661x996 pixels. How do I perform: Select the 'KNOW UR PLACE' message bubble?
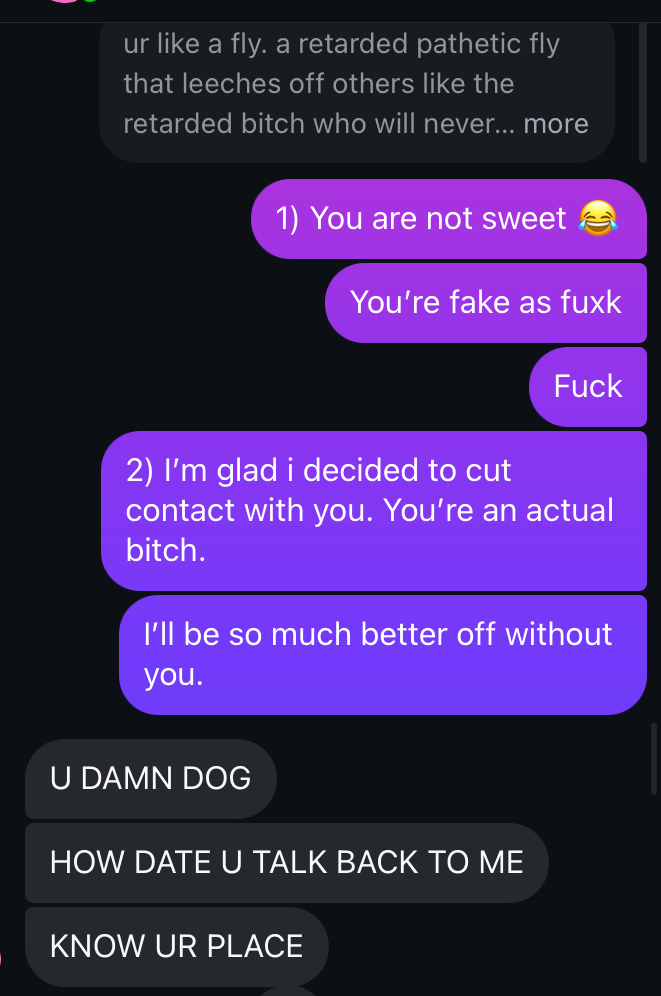177,946
